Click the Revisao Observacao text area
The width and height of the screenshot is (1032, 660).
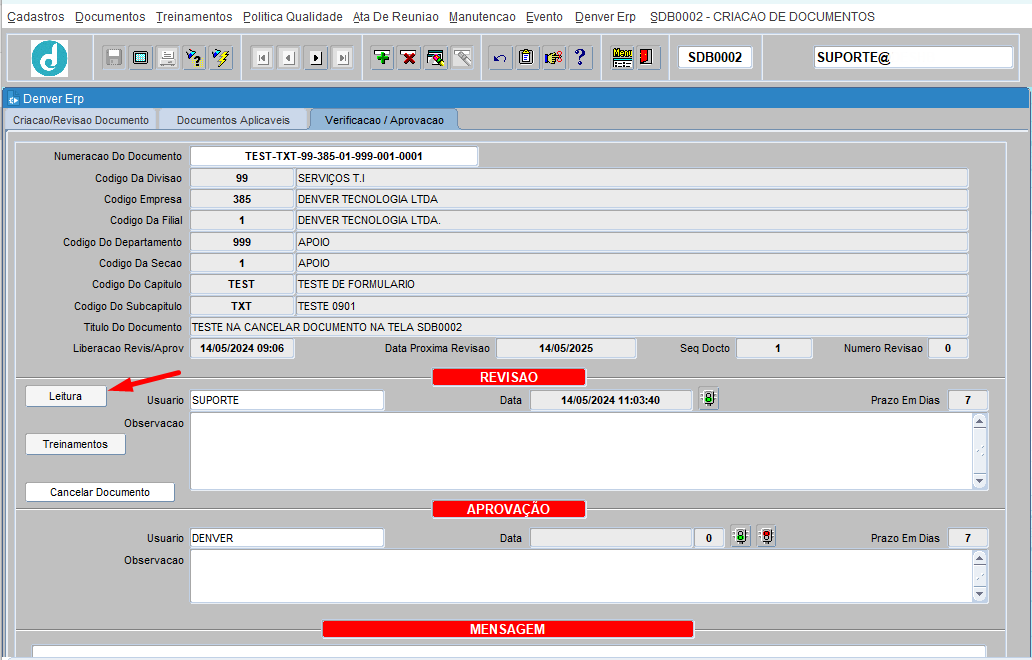point(581,451)
